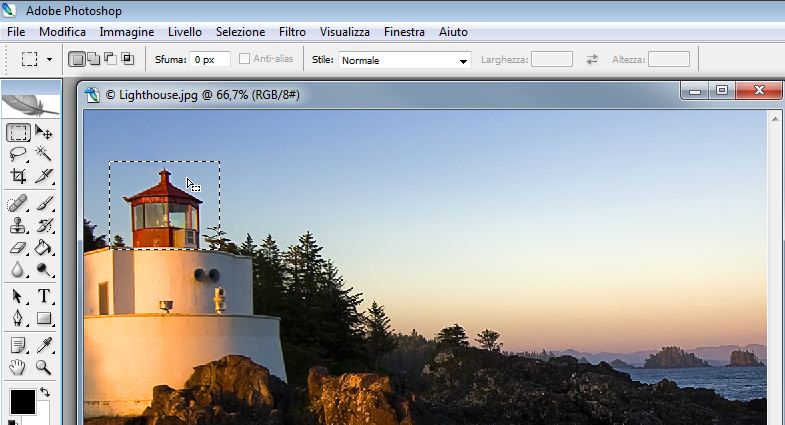Choose the Healing Brush tool

pos(18,203)
